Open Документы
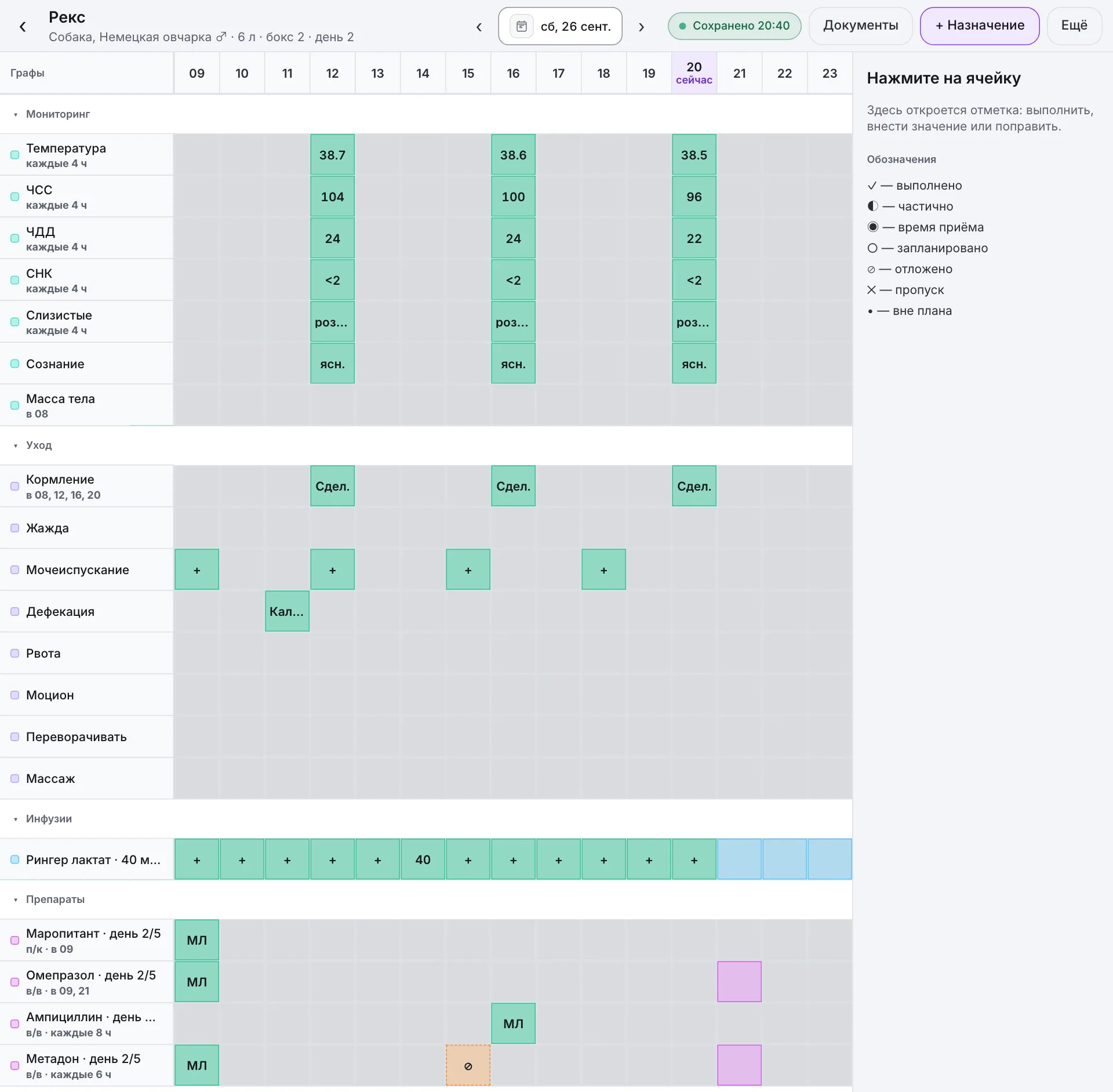Viewport: 1113px width, 1092px height. coord(860,26)
